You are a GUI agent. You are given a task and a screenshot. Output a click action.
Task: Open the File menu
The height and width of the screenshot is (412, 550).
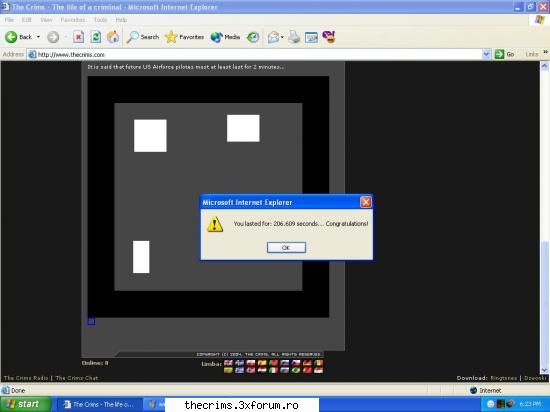[x=9, y=20]
